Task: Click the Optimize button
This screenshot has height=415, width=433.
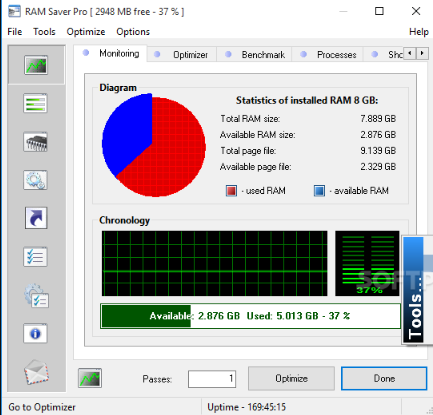Action: [291, 378]
